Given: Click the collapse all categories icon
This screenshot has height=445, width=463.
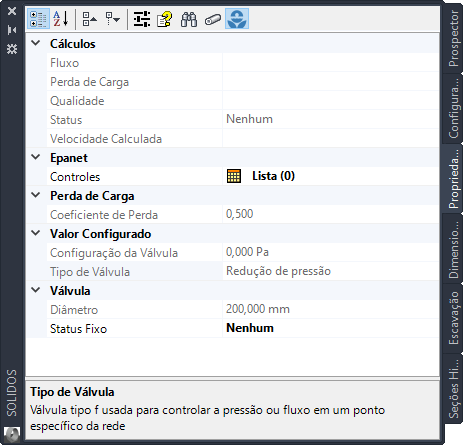Looking at the screenshot, I should point(89,19).
